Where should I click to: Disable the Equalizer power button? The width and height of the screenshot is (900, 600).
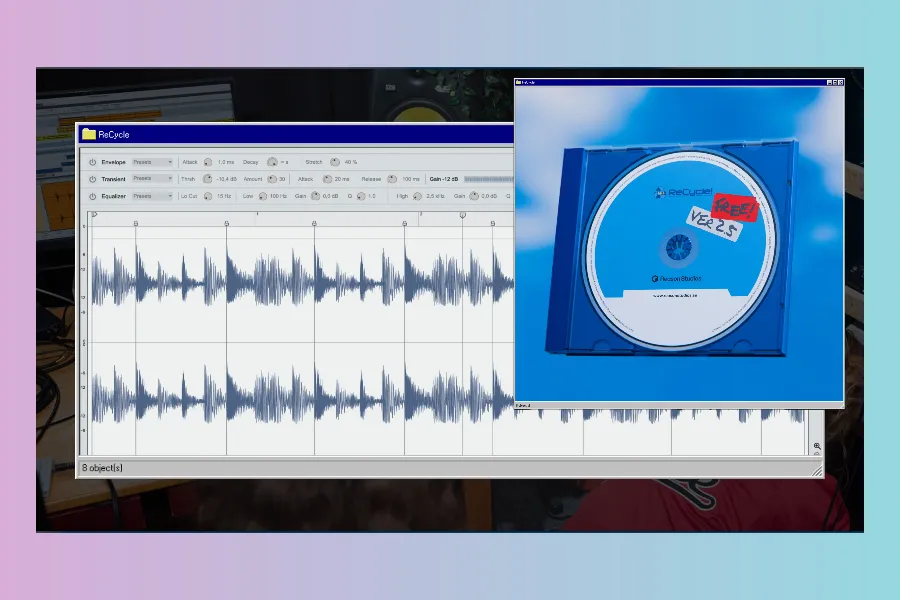point(93,196)
